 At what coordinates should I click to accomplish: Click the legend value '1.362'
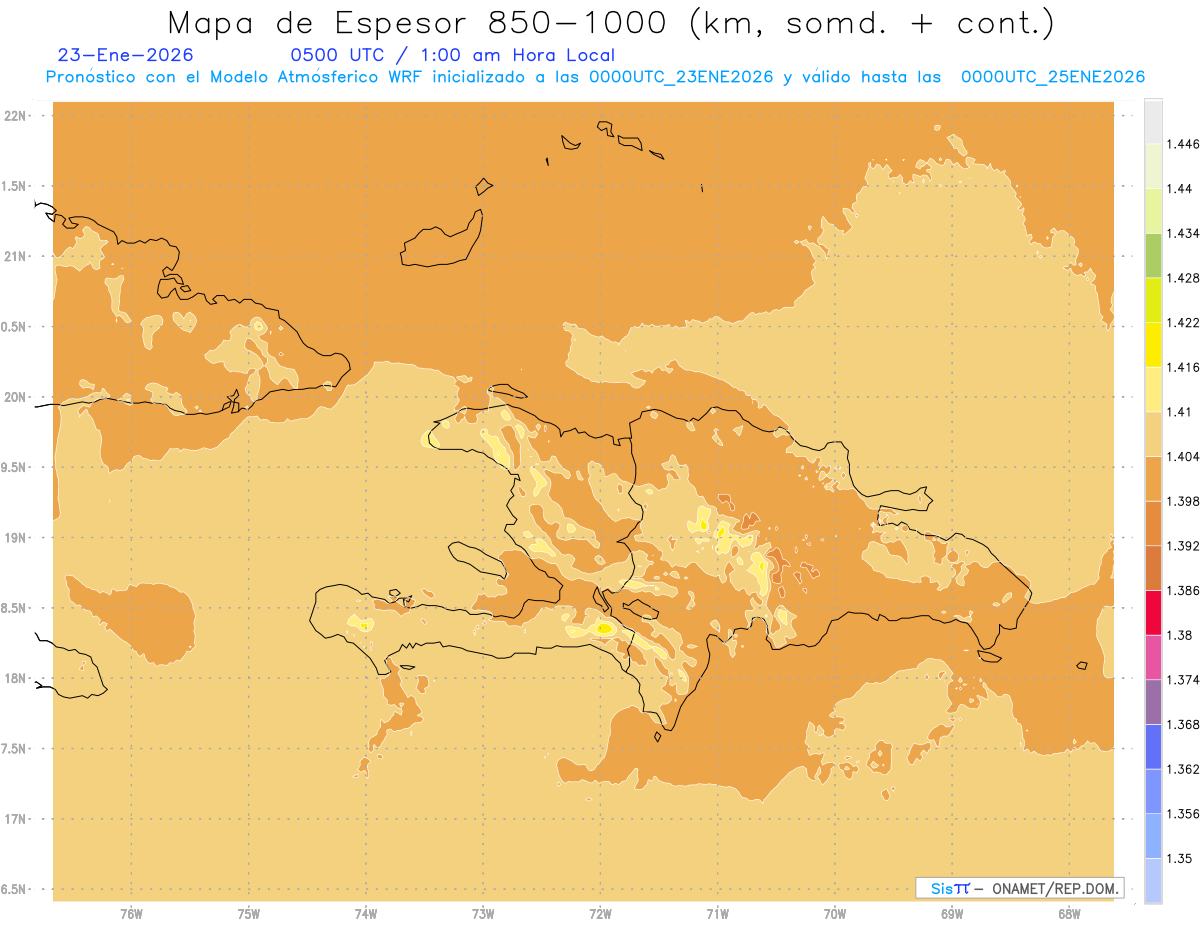[x=1183, y=769]
